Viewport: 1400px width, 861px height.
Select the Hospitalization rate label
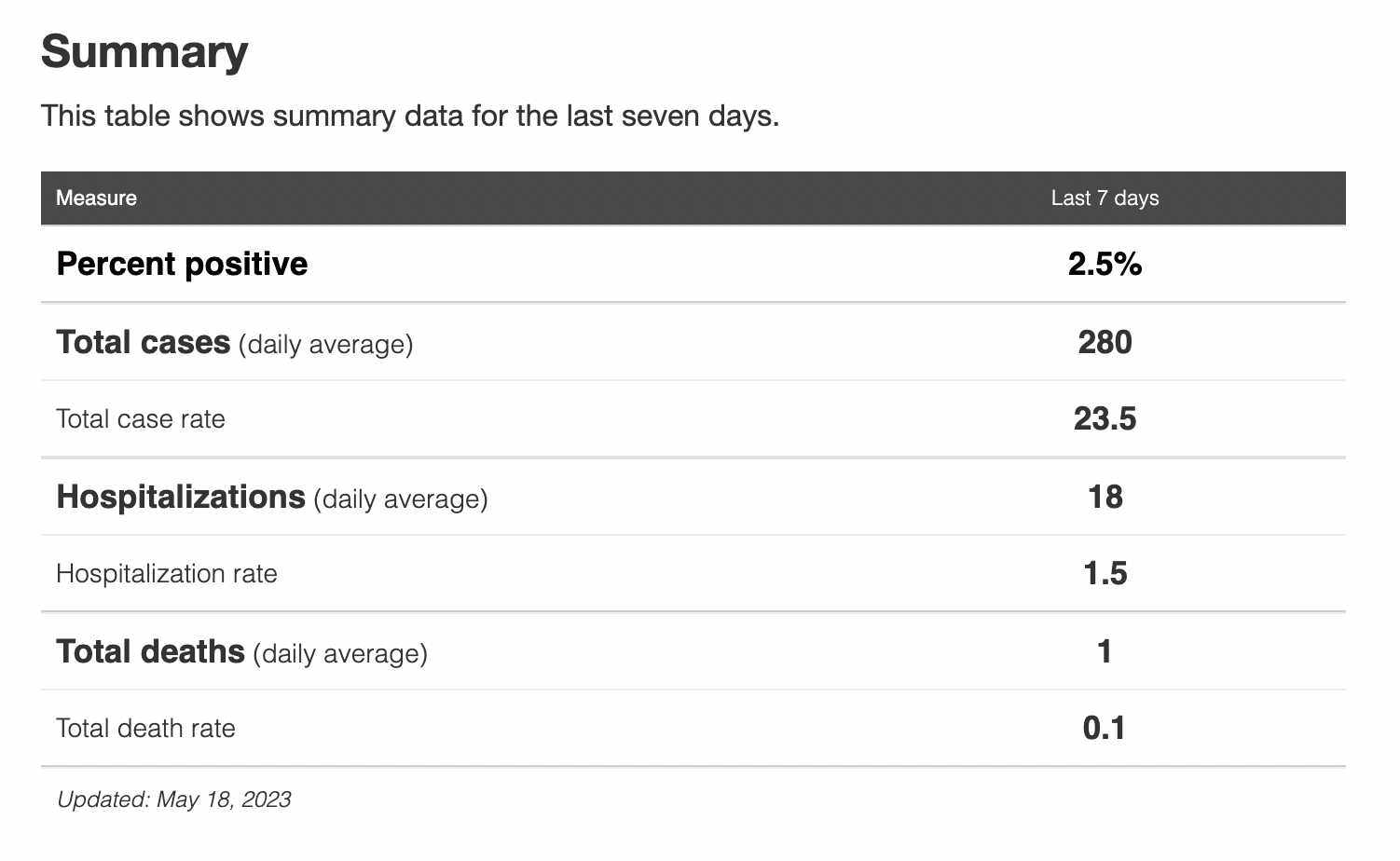click(x=167, y=573)
